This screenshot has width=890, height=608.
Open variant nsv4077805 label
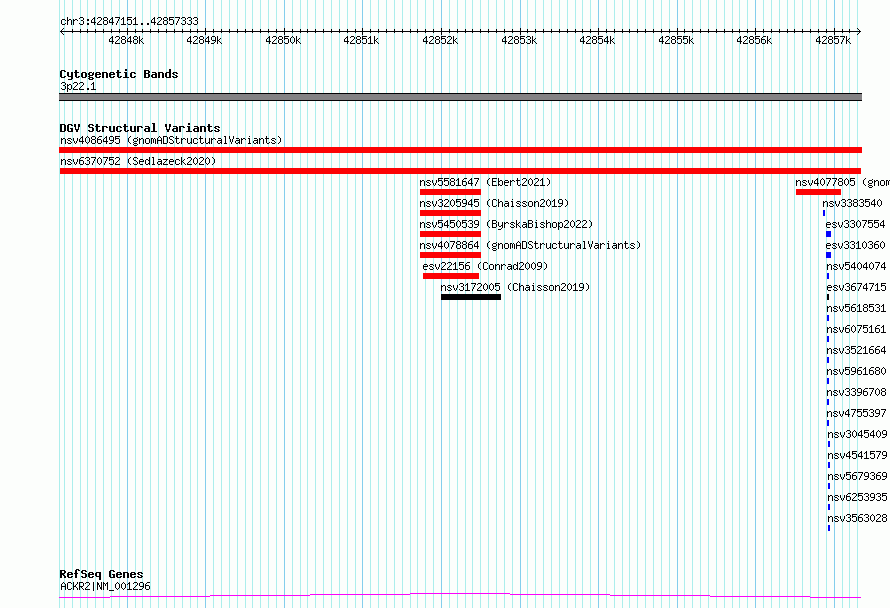(842, 182)
